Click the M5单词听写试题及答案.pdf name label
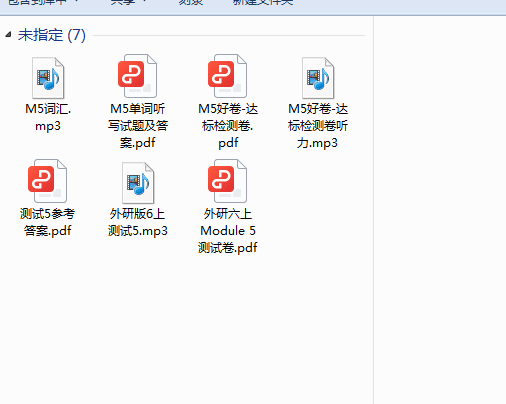The image size is (506, 404). [x=138, y=126]
